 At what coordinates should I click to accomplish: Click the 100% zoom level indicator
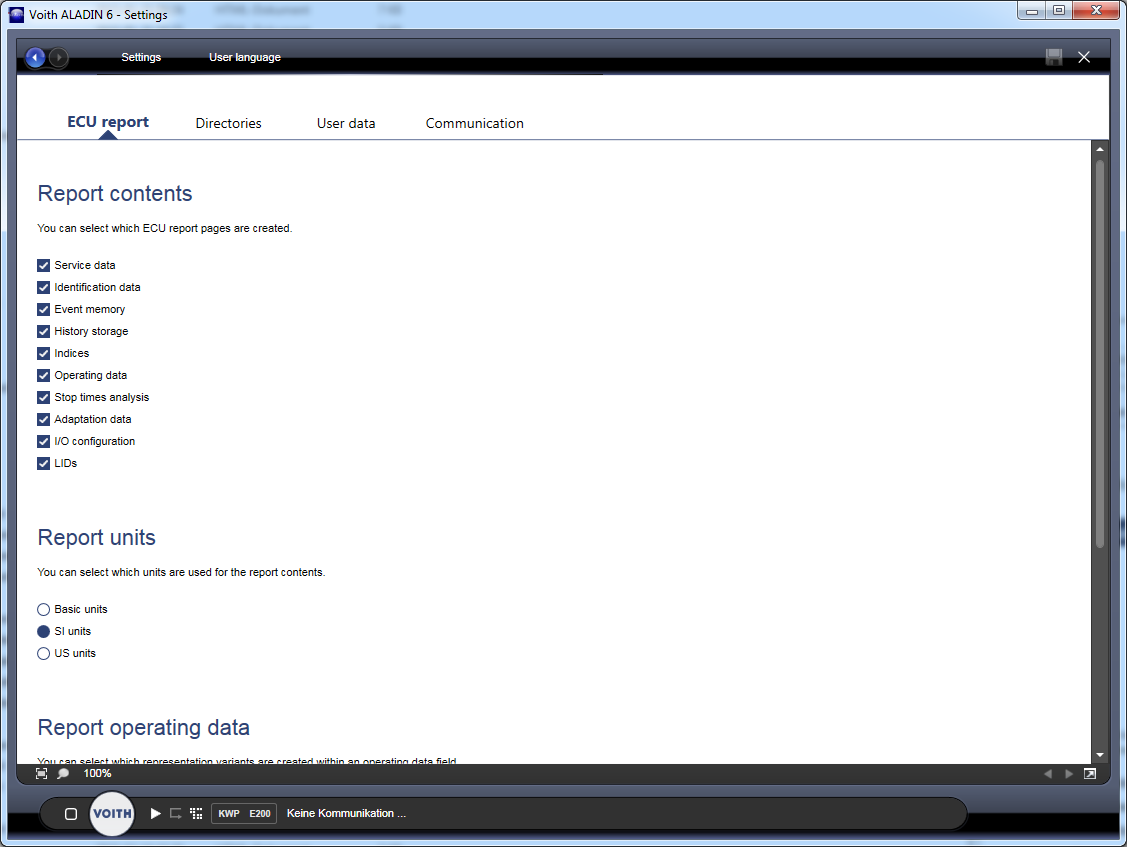[97, 774]
